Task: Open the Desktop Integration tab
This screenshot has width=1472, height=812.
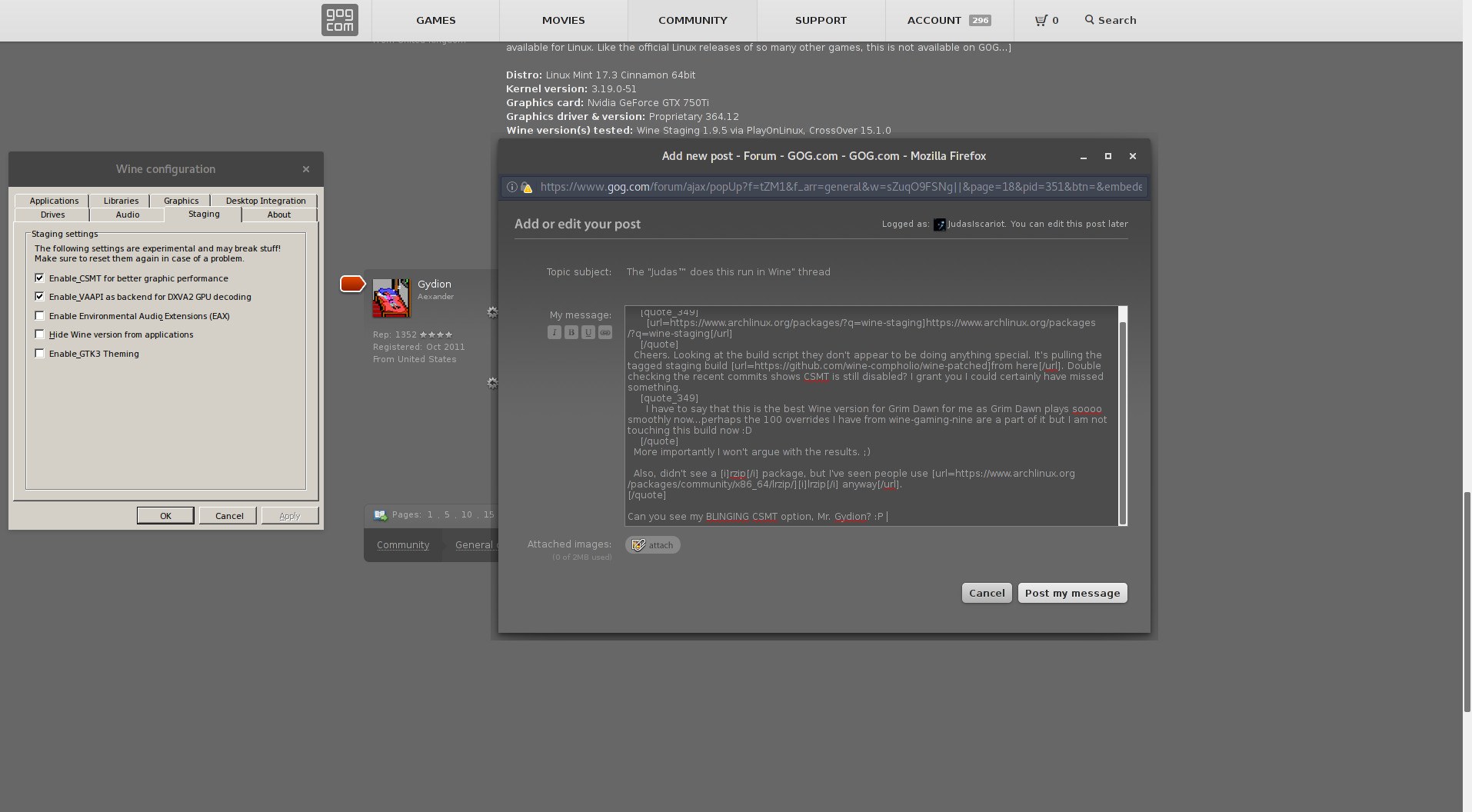Action: (265, 201)
